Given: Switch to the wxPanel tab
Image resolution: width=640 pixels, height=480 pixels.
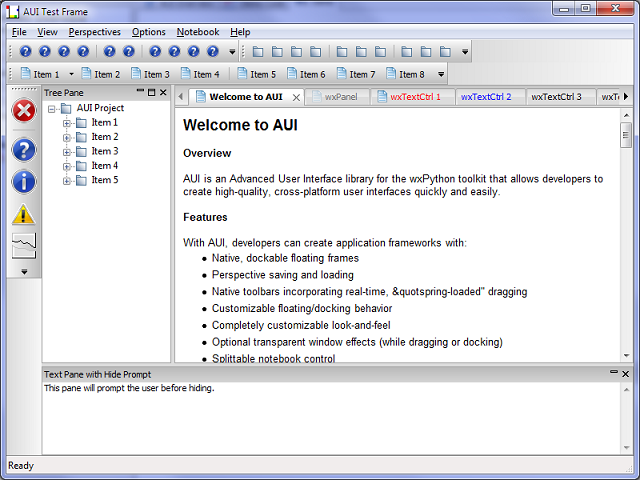Looking at the screenshot, I should click(x=337, y=97).
